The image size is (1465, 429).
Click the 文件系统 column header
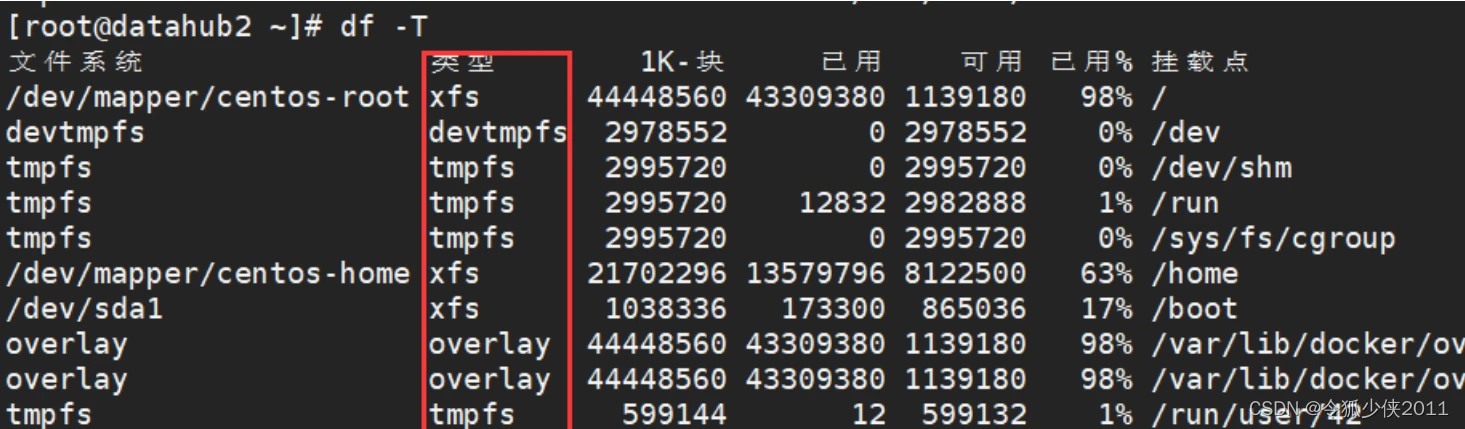point(76,62)
